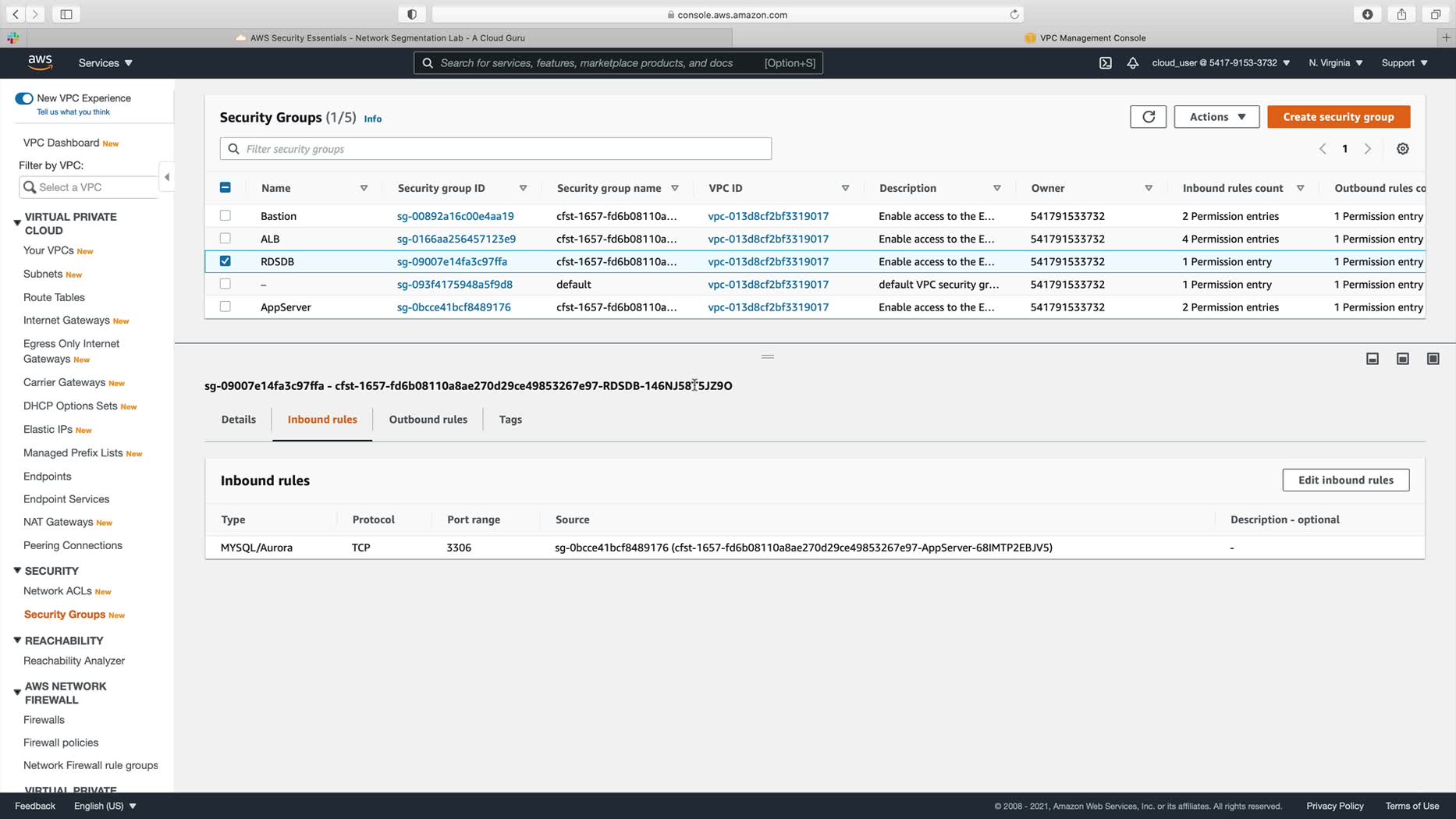Expand the Services menu
The height and width of the screenshot is (819, 1456).
[x=105, y=63]
